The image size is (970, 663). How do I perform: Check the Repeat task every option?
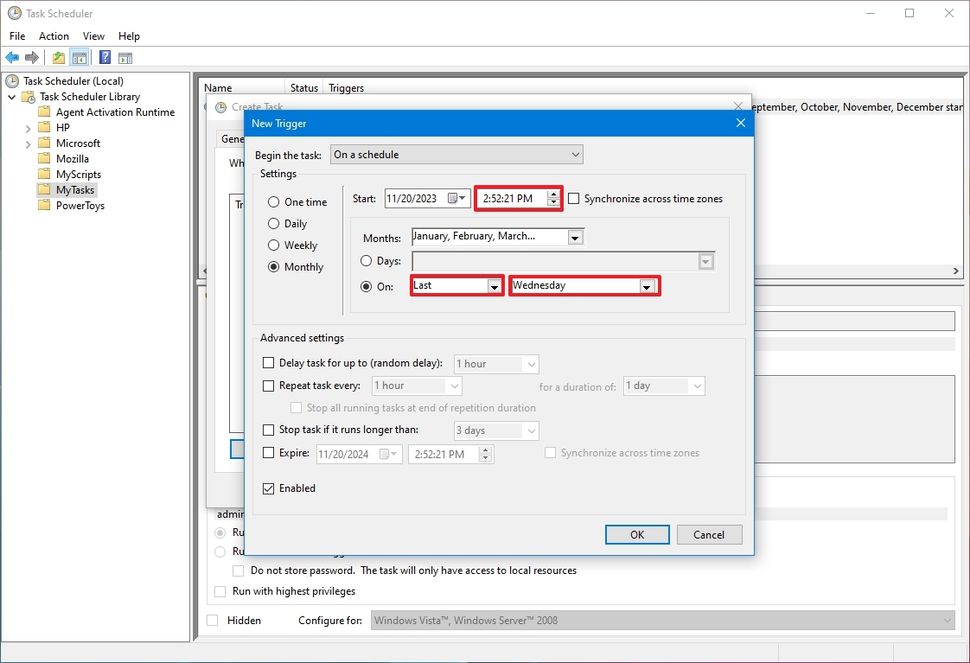[269, 385]
